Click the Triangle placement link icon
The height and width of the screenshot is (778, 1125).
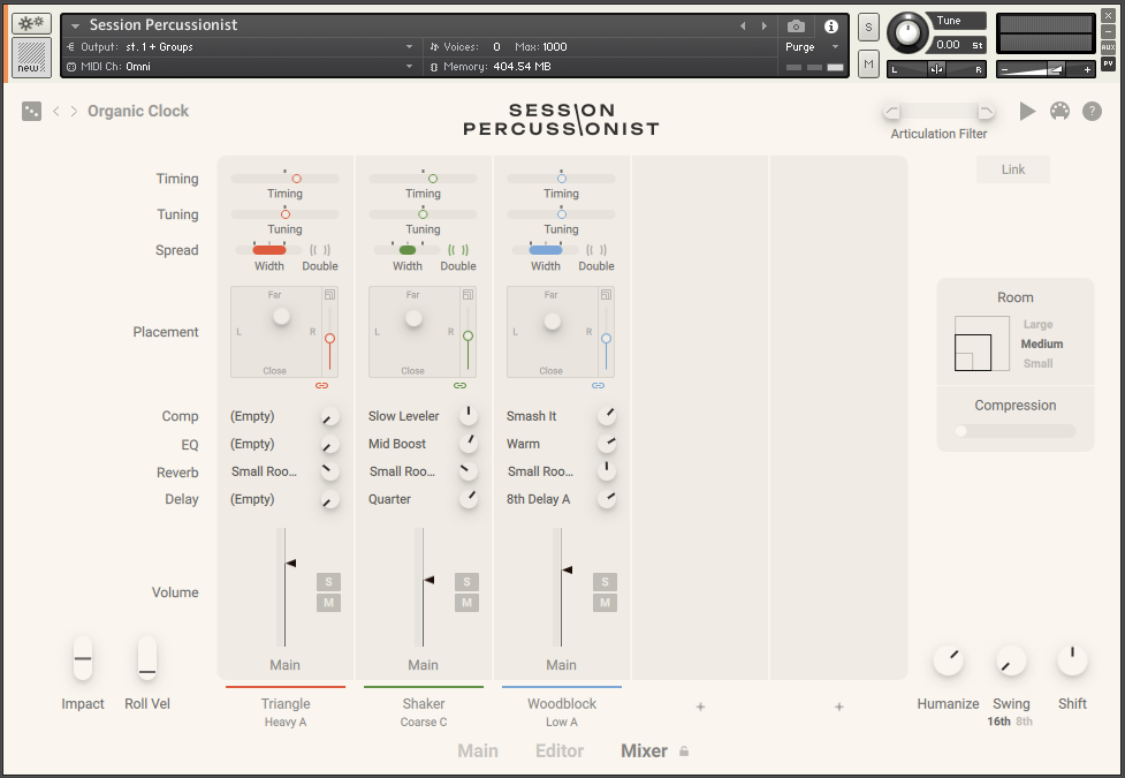pyautogui.click(x=321, y=385)
